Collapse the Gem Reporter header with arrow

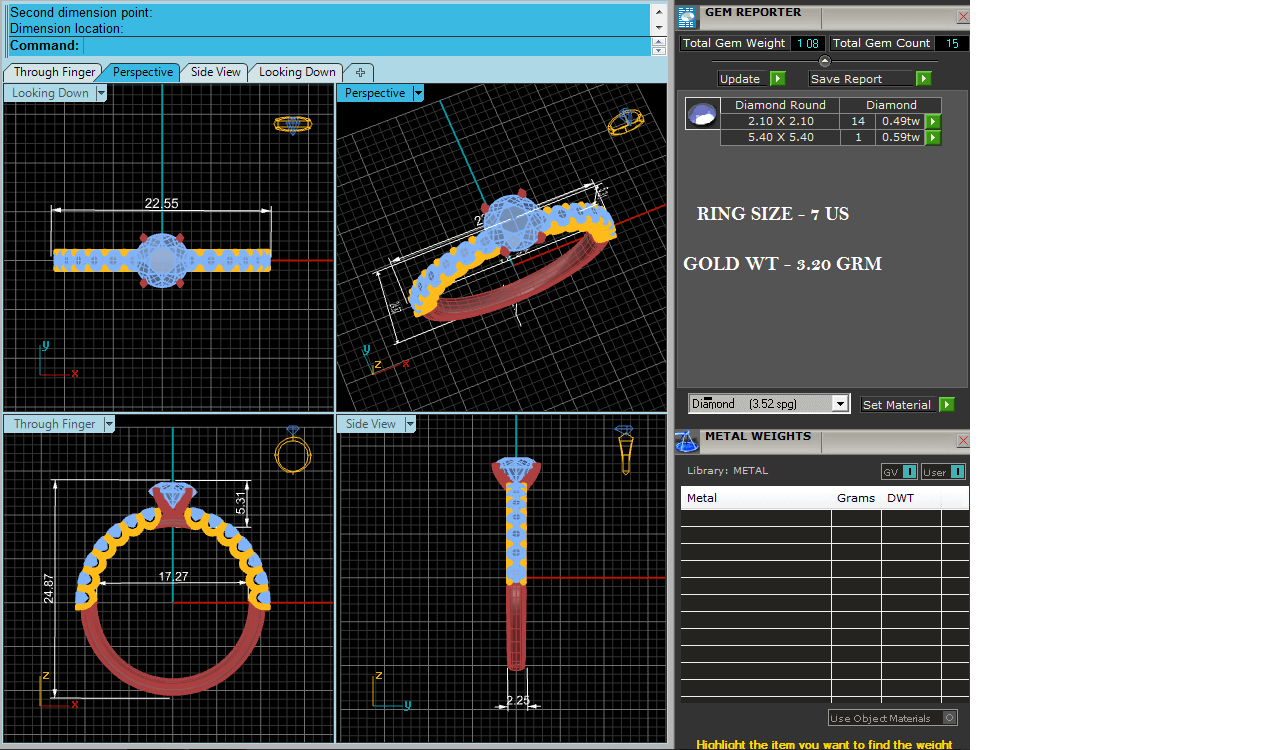[824, 61]
